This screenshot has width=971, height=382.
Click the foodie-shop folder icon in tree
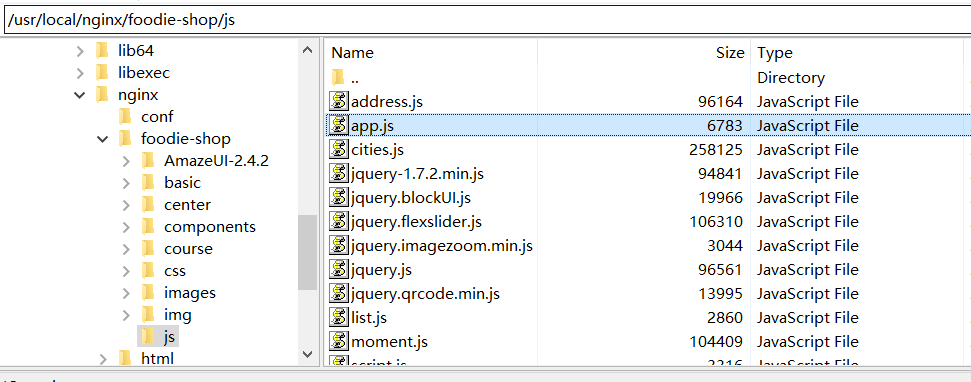click(x=126, y=139)
